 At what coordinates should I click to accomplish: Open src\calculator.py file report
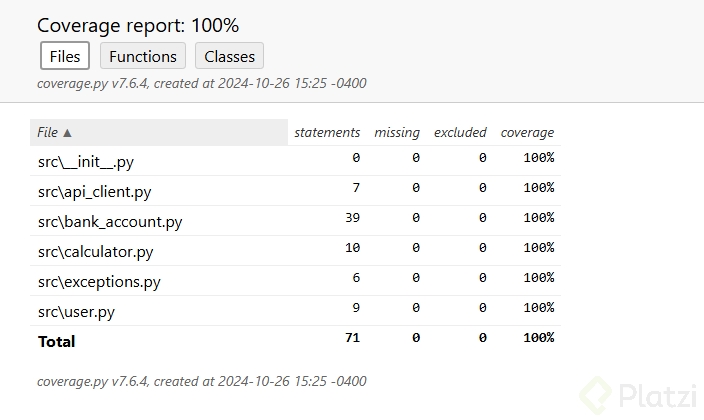(x=95, y=252)
